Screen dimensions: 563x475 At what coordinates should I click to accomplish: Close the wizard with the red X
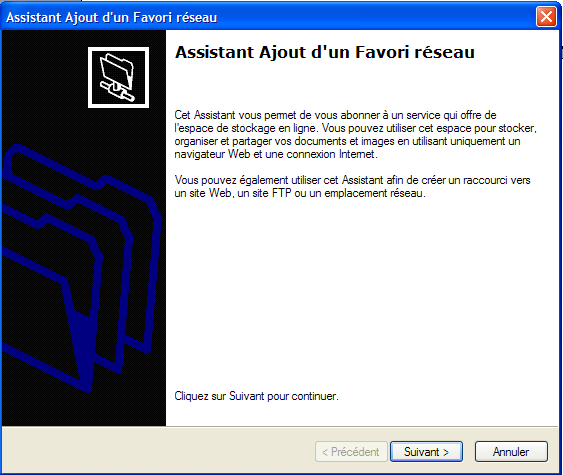(546, 17)
